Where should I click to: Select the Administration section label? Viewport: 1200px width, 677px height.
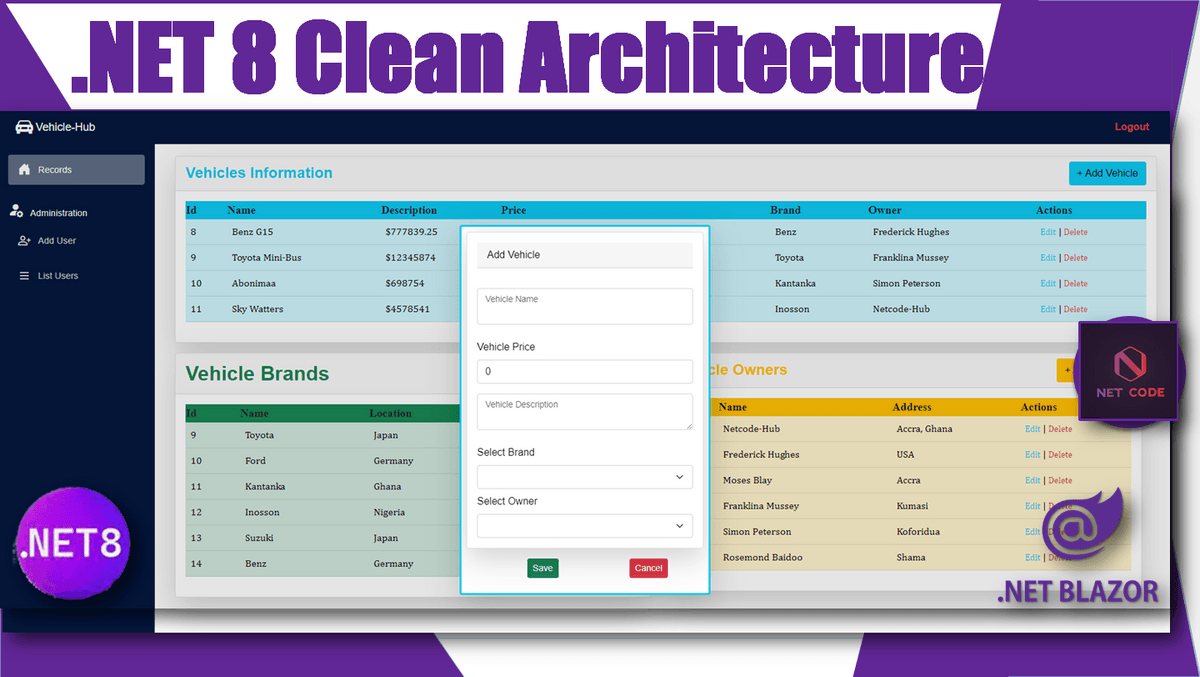point(58,213)
